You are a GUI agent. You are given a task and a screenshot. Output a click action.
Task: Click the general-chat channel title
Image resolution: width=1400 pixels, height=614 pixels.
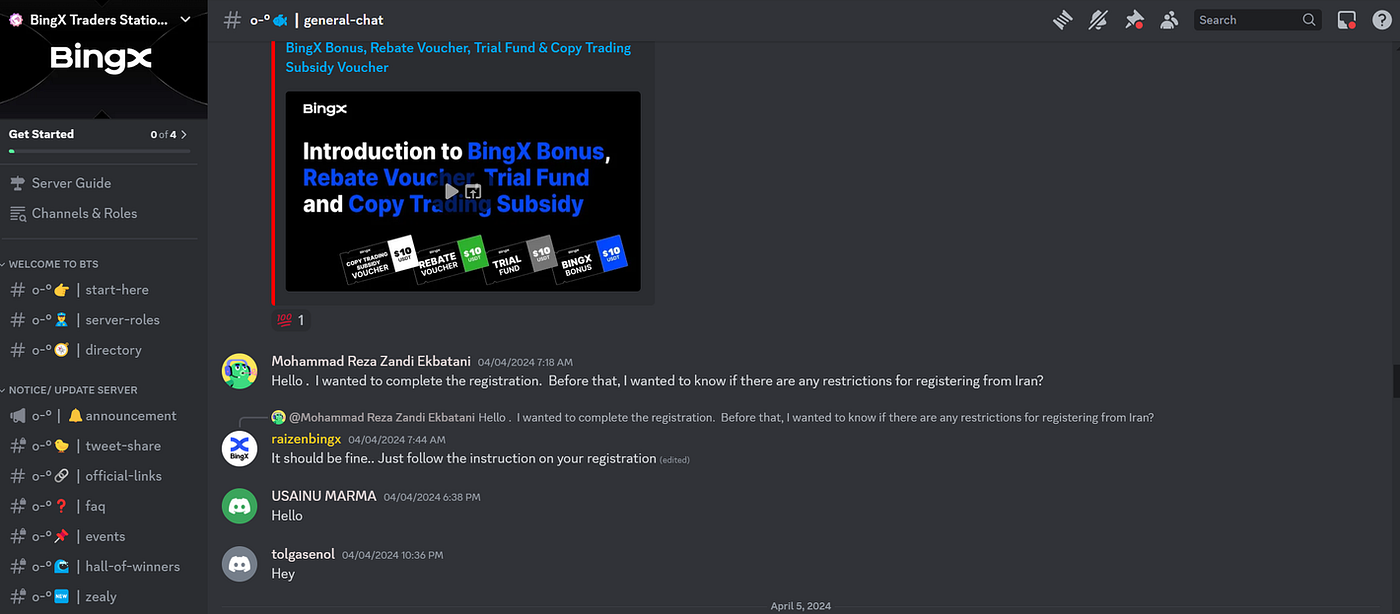[x=343, y=20]
